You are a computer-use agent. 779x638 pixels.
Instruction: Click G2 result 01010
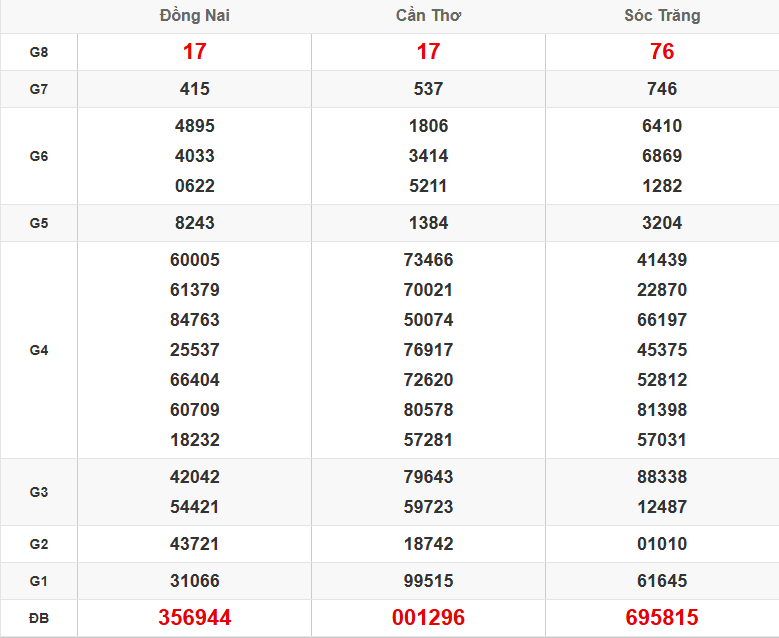[x=662, y=544]
